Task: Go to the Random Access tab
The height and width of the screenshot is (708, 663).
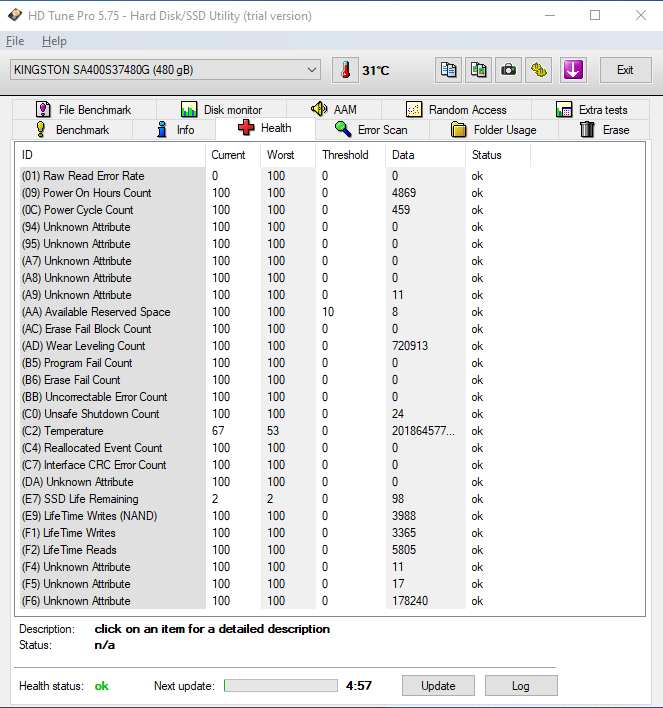Action: (x=456, y=110)
